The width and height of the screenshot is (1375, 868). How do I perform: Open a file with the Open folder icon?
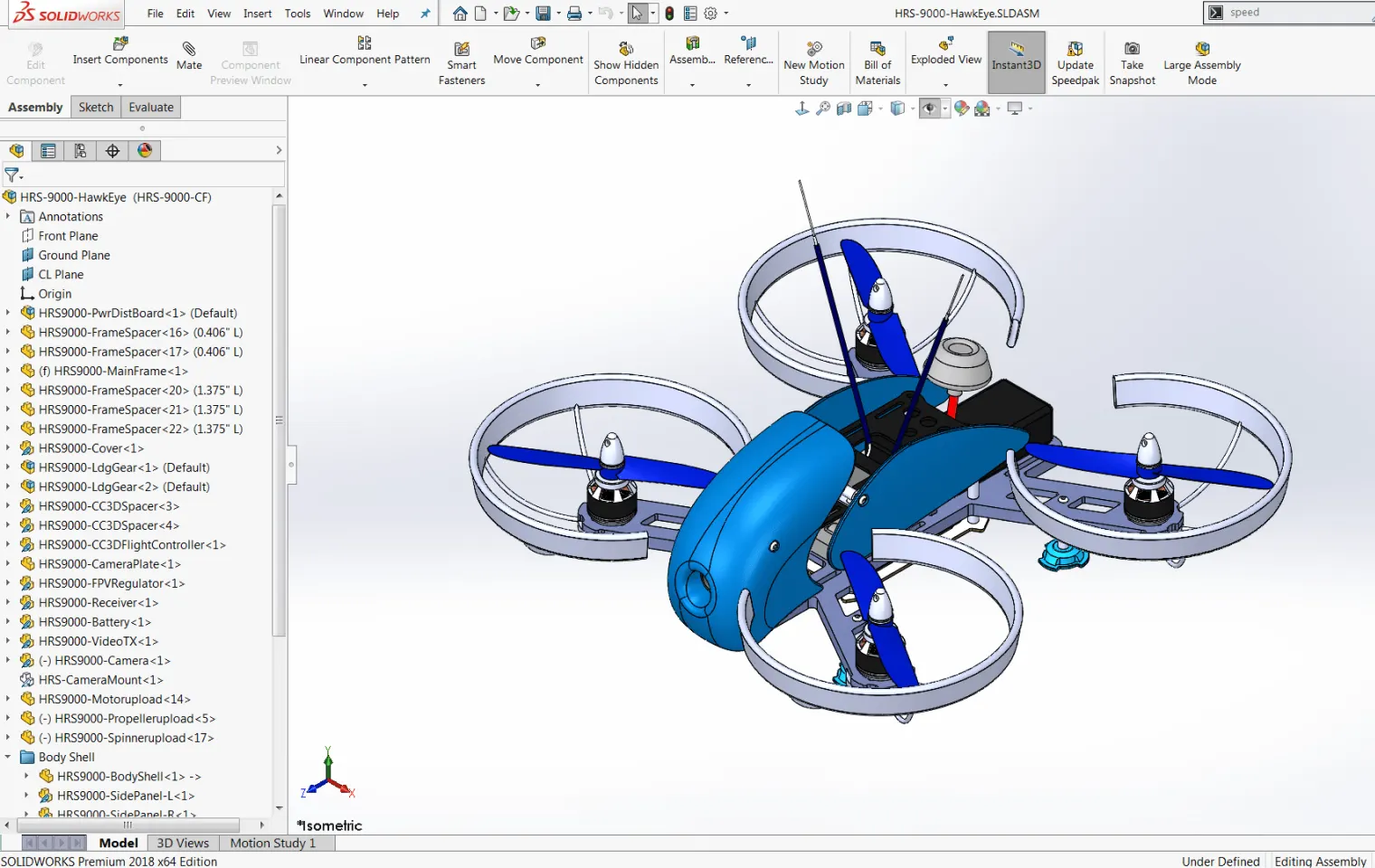click(x=511, y=14)
